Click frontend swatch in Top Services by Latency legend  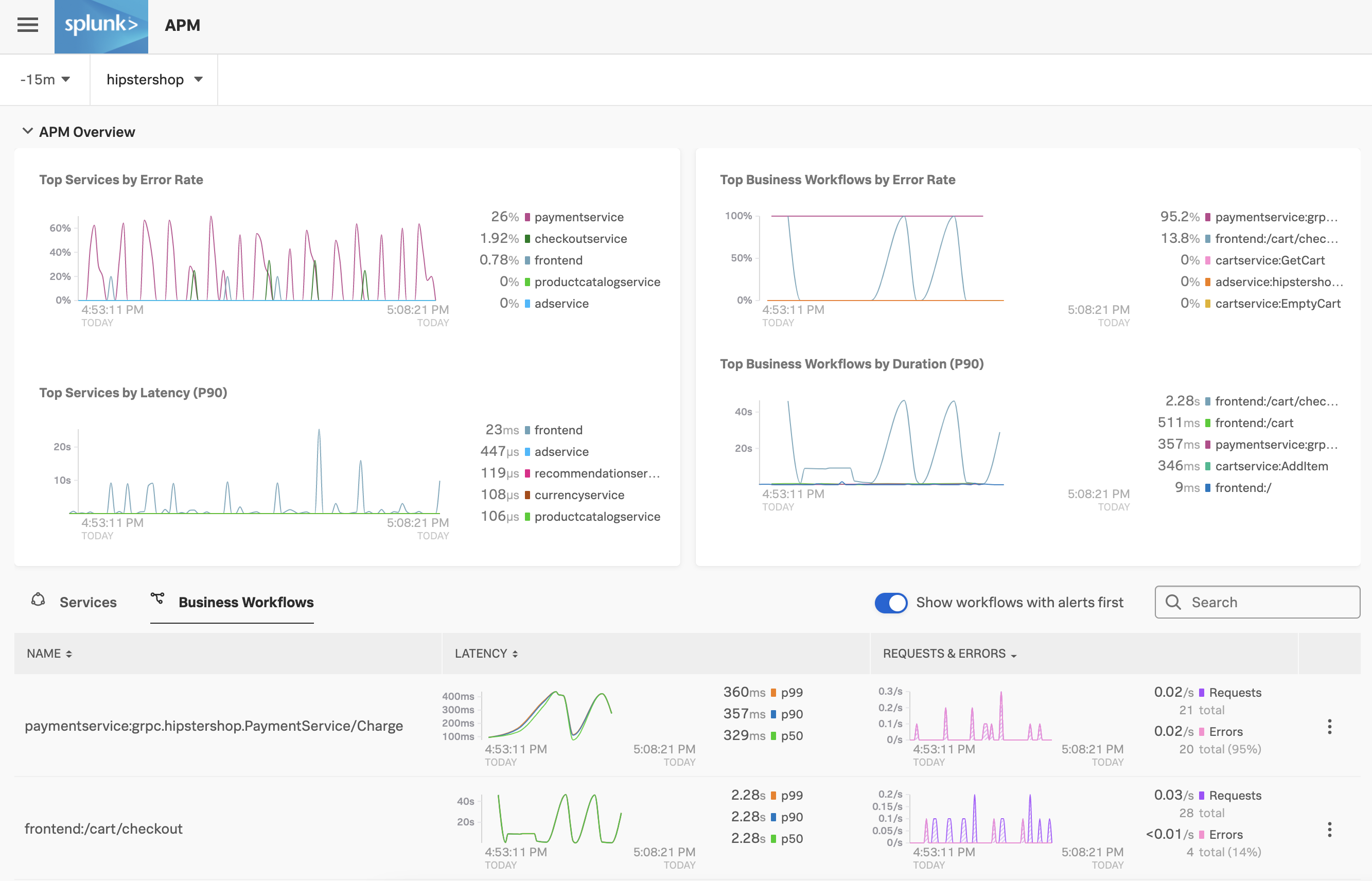coord(527,430)
